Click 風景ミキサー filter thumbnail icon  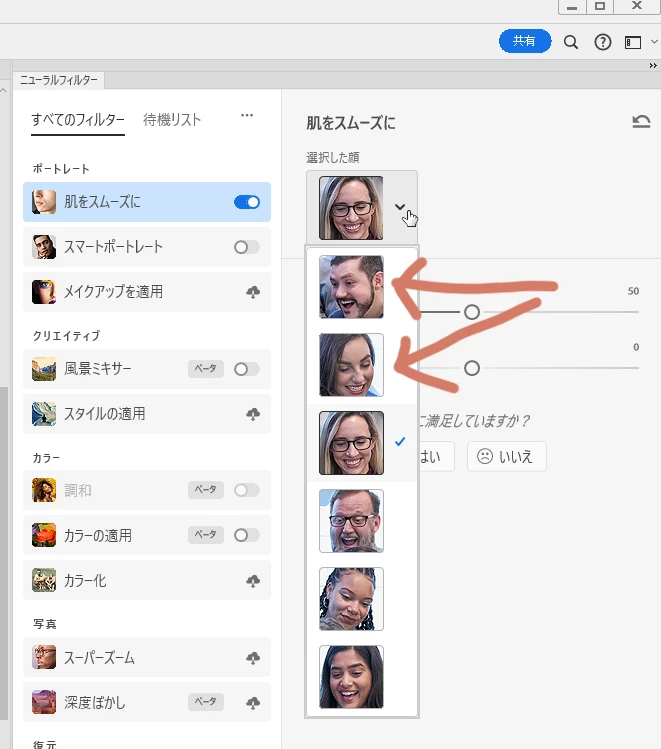click(x=44, y=369)
